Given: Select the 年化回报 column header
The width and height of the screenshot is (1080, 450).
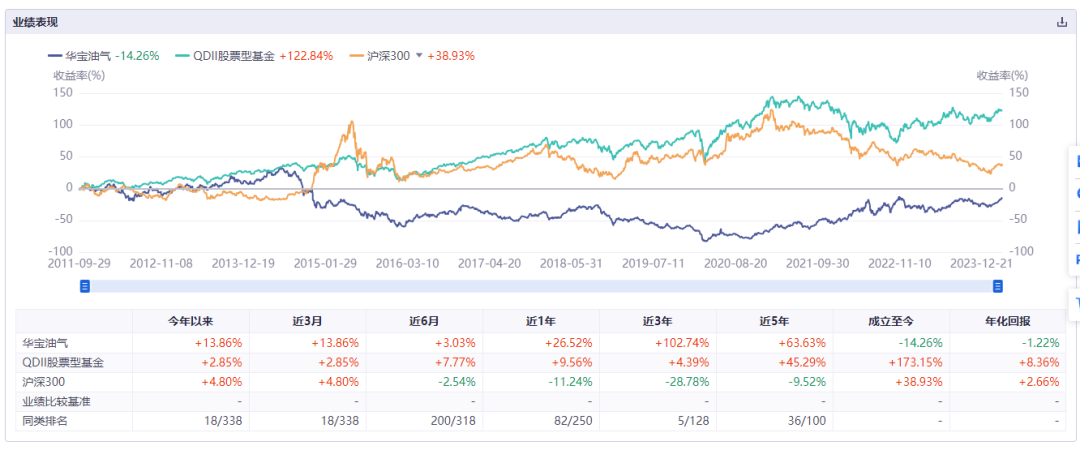Looking at the screenshot, I should click(1008, 321).
